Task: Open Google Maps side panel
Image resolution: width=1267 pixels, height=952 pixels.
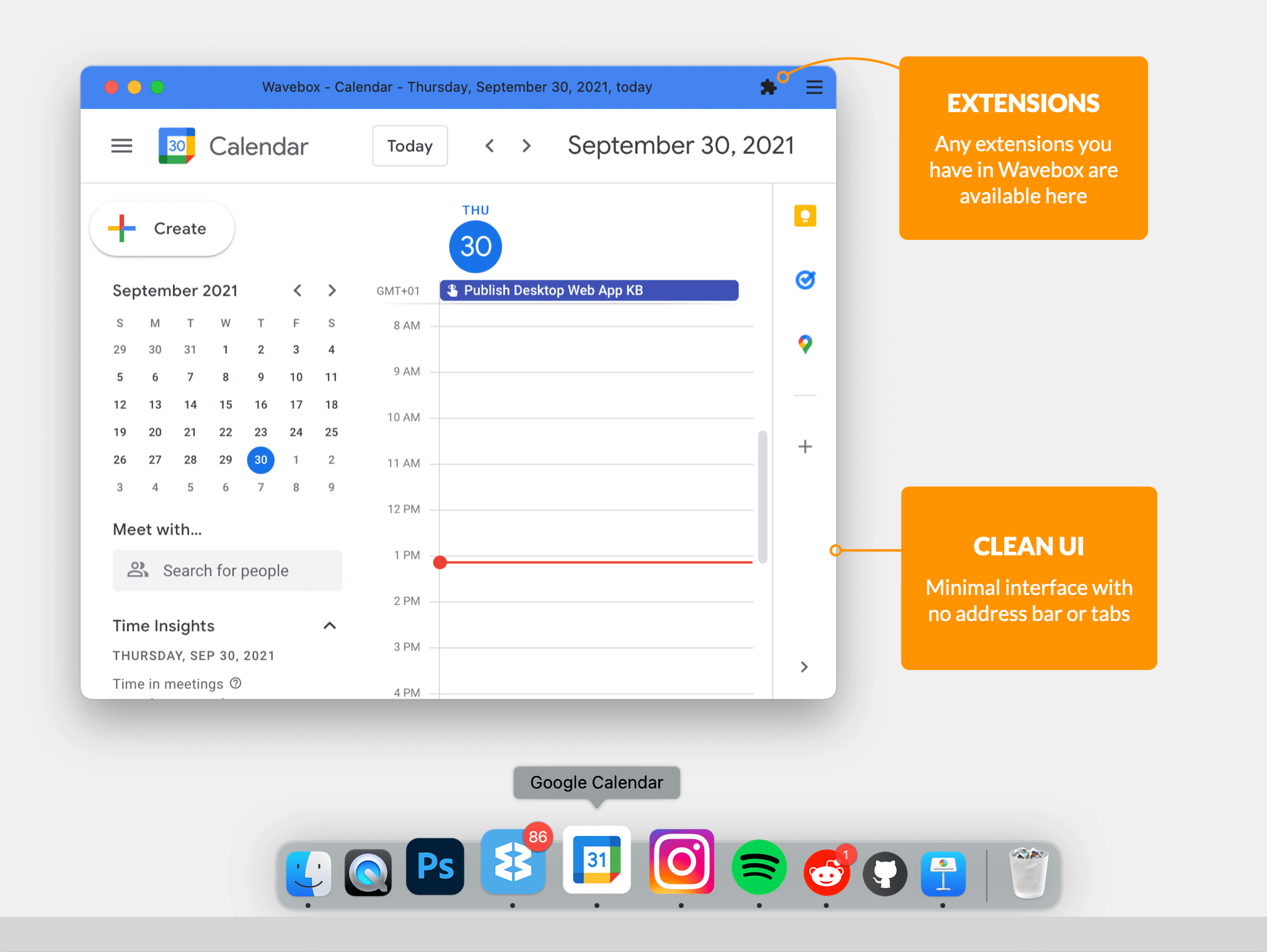Action: point(805,344)
